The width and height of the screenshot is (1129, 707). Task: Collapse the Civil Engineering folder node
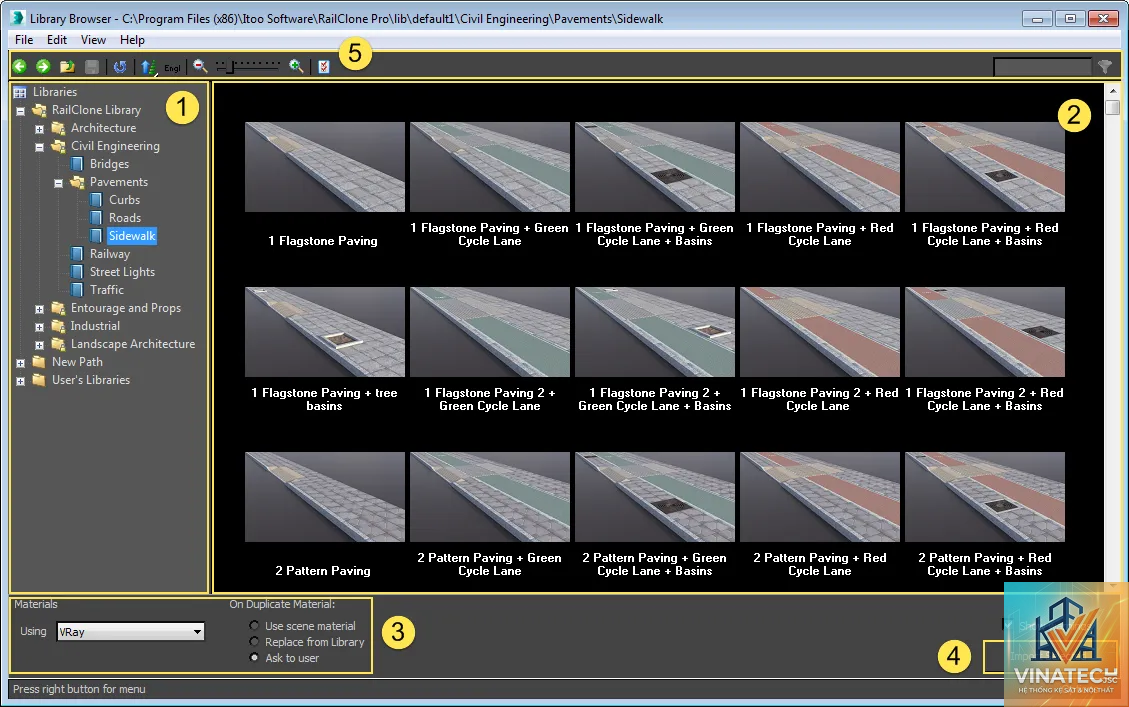coord(40,147)
